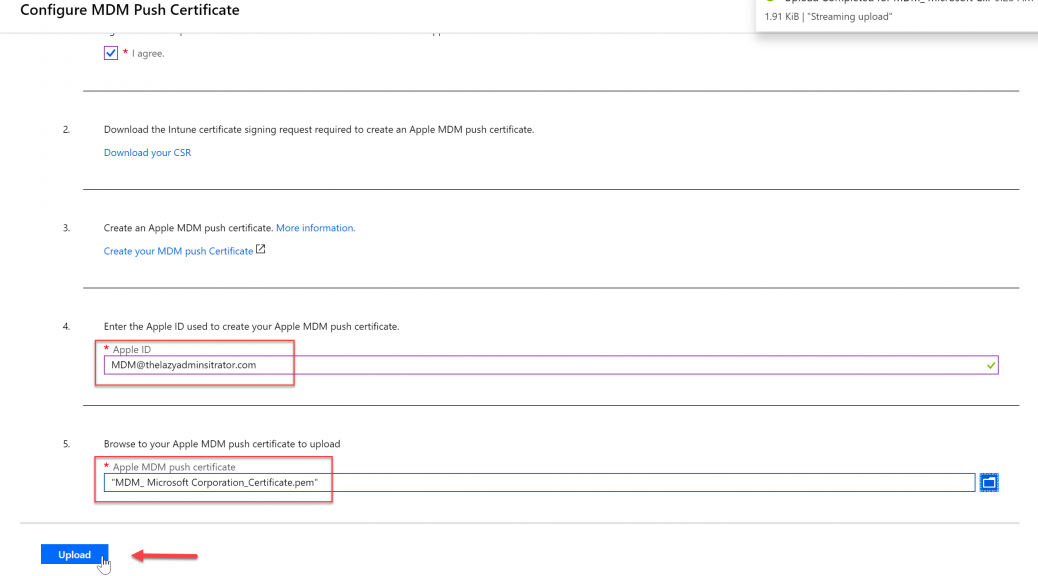Click the 'Streaming upload' notification text
This screenshot has height=576, width=1038.
(849, 17)
